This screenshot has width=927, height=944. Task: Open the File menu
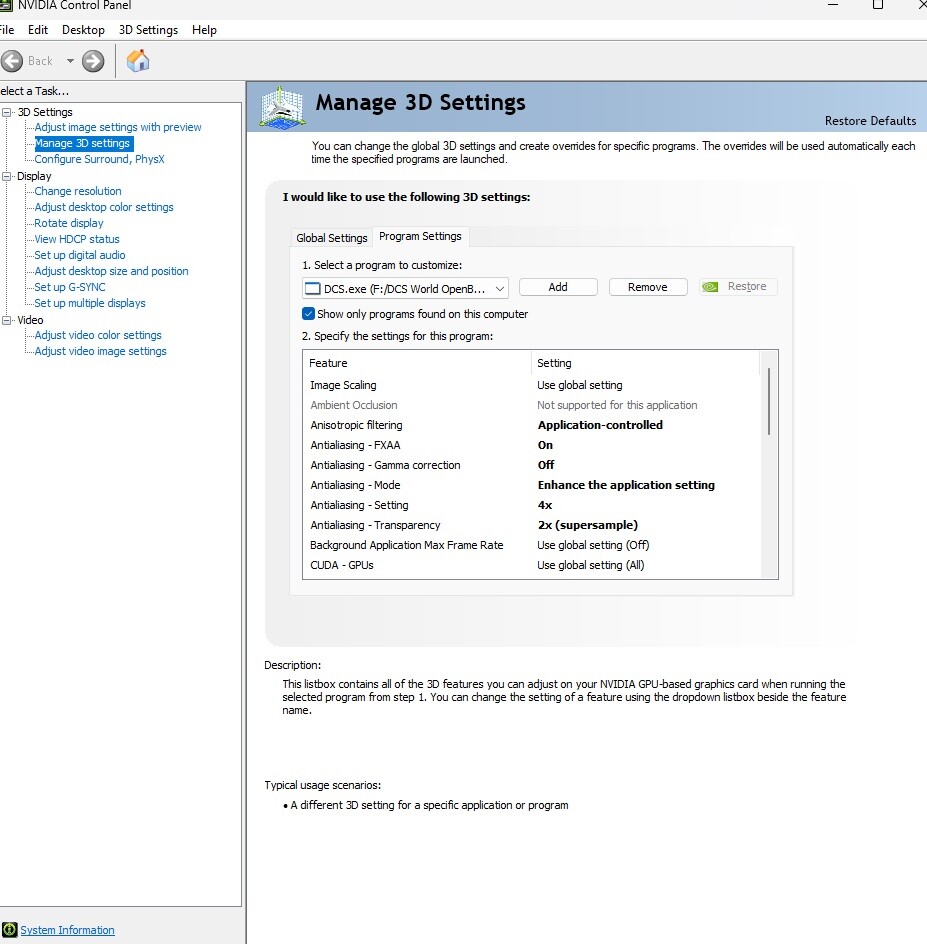pyautogui.click(x=7, y=30)
